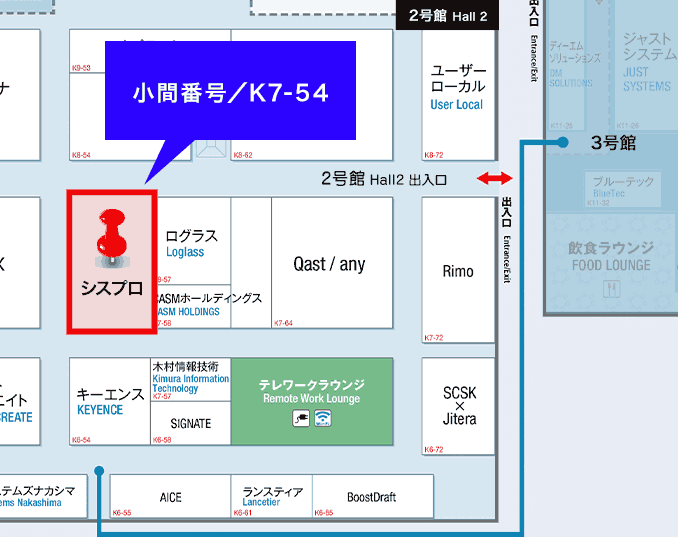This screenshot has height=537, width=678.
Task: Click booth number K8-62
Action: [x=243, y=155]
